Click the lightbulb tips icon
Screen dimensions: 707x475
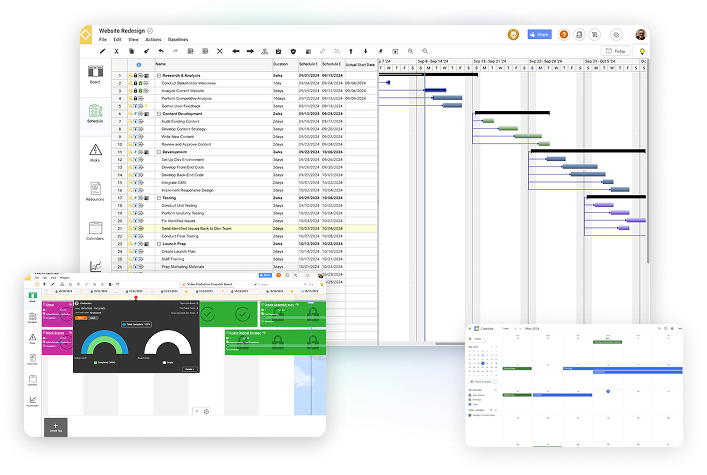click(642, 51)
